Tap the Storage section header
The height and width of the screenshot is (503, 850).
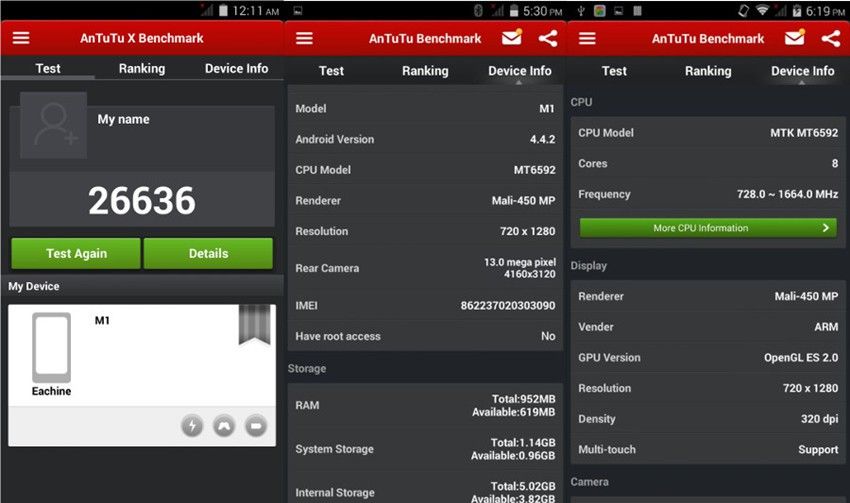307,369
